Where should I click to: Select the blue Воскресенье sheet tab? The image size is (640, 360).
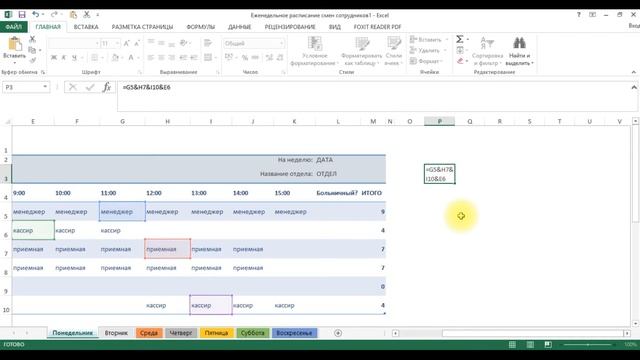coord(294,333)
